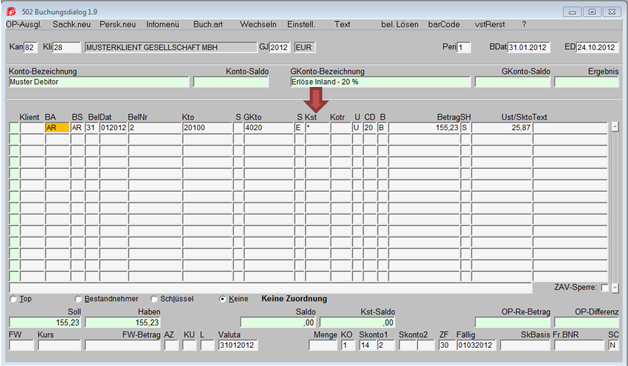The image size is (628, 366).
Task: Select the Bestandnehmer radio button
Action: point(78,299)
